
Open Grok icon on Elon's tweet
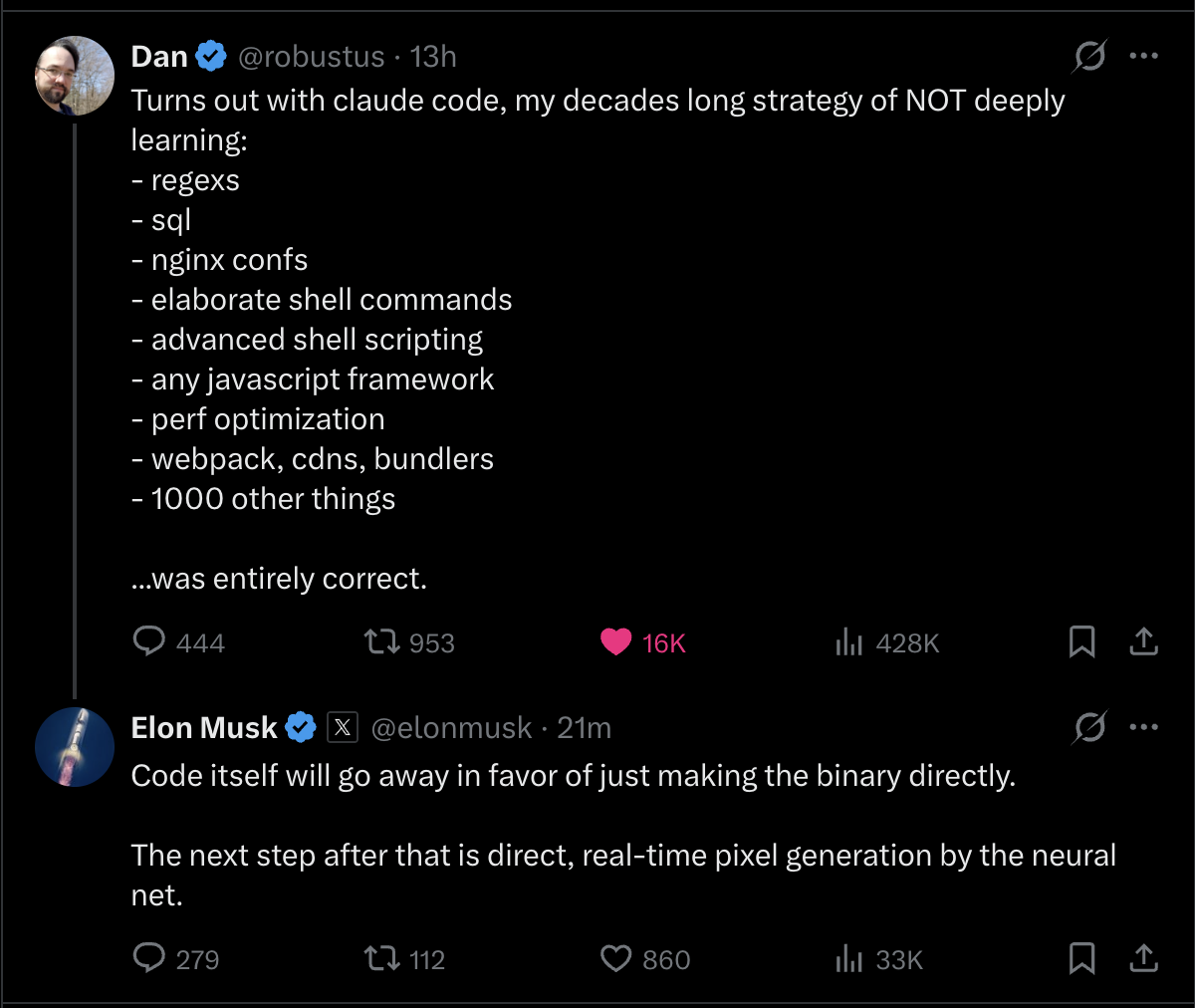[1088, 728]
